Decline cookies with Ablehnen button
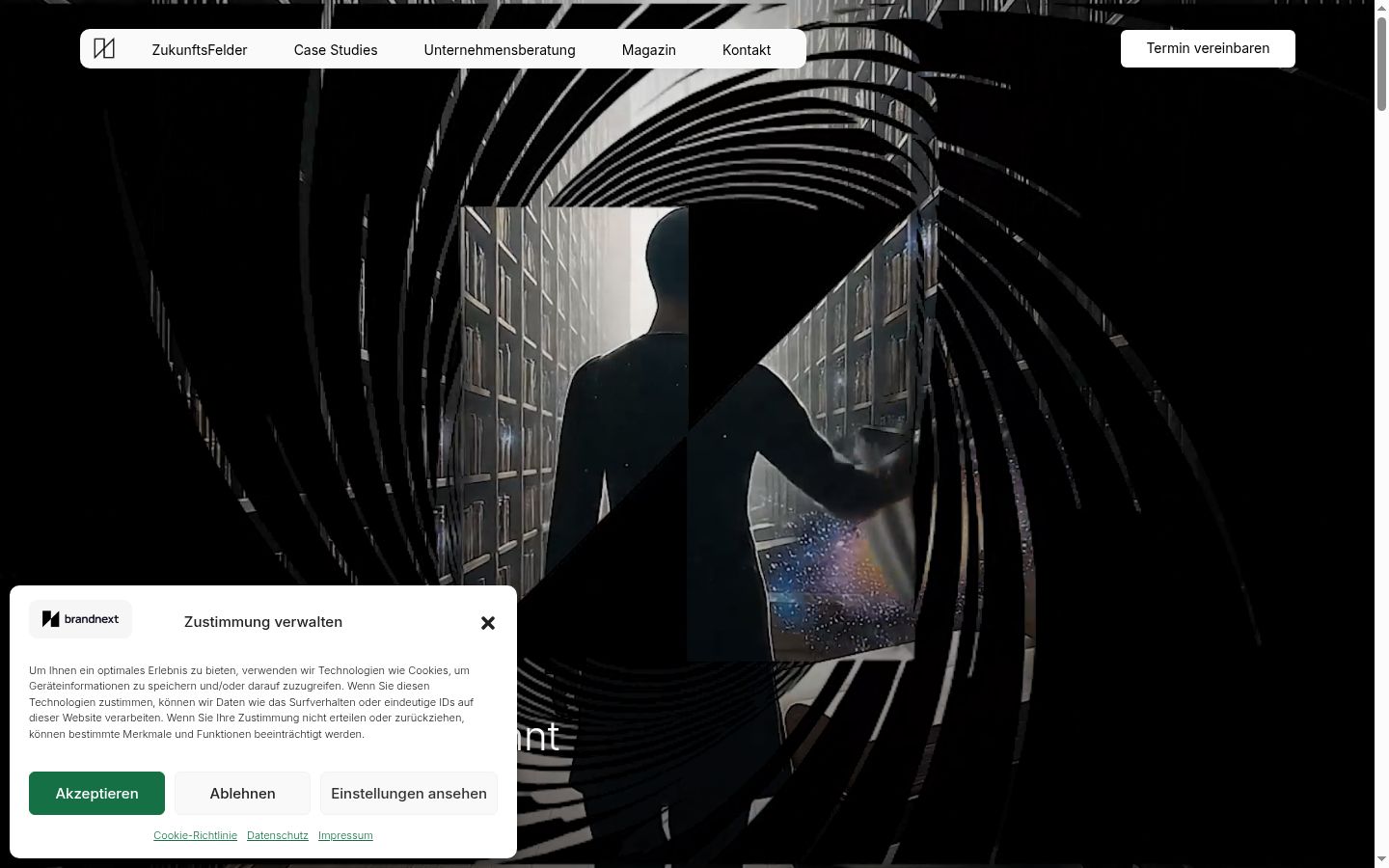This screenshot has height=868, width=1389. (x=242, y=794)
